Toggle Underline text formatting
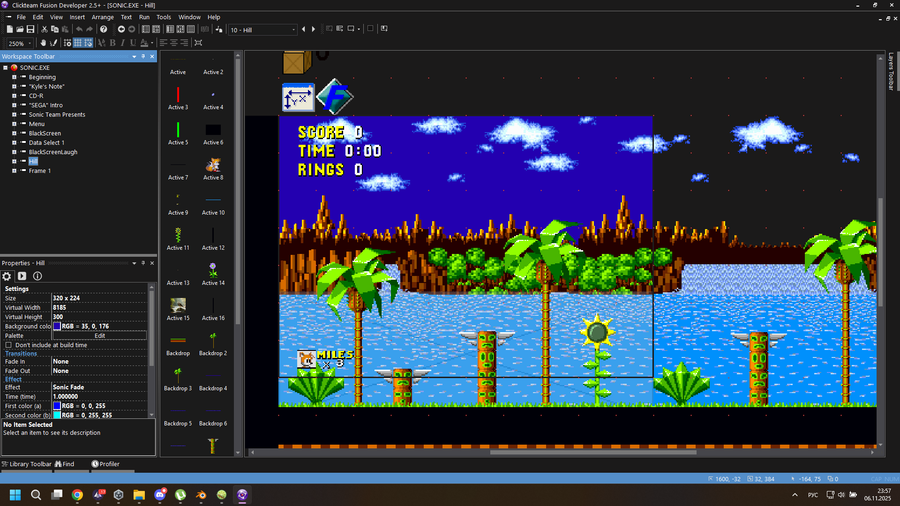900x506 pixels. pyautogui.click(x=133, y=43)
